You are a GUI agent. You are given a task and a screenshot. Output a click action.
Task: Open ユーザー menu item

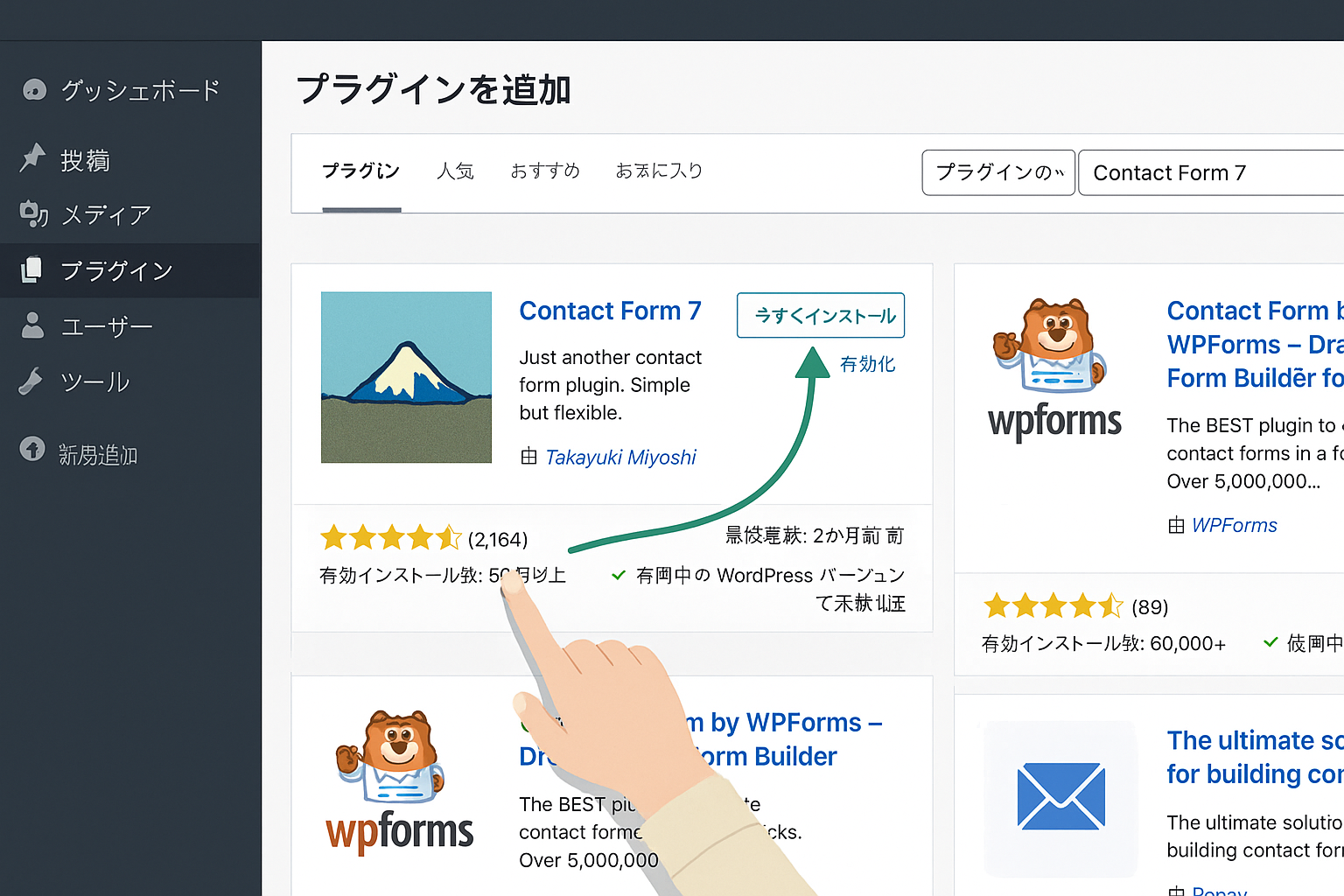tap(107, 326)
